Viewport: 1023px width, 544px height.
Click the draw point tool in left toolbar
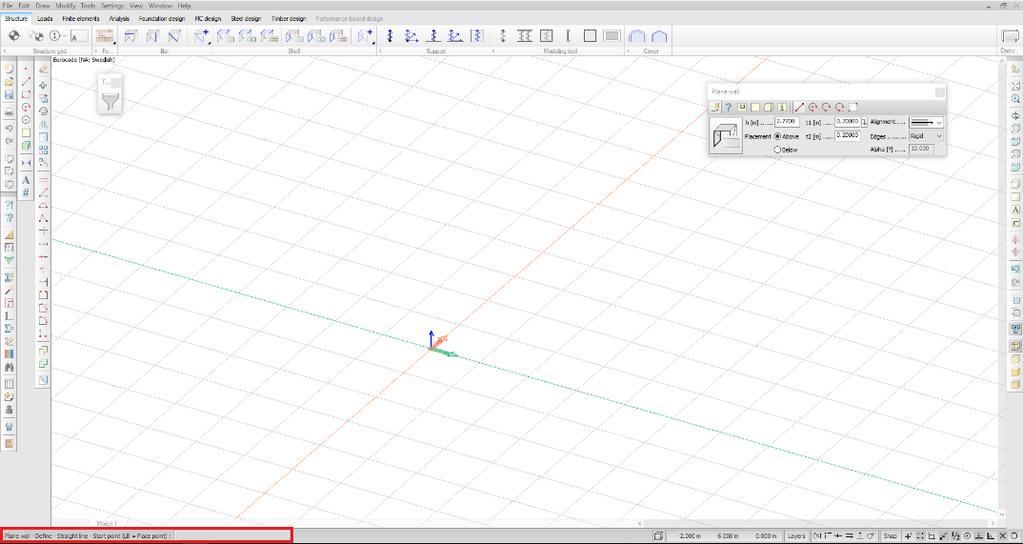pos(26,68)
